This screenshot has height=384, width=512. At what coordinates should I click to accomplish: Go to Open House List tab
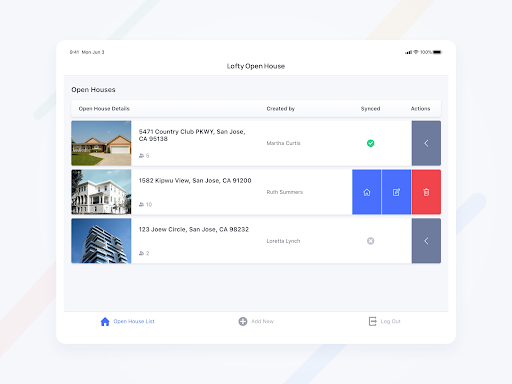pyautogui.click(x=127, y=321)
